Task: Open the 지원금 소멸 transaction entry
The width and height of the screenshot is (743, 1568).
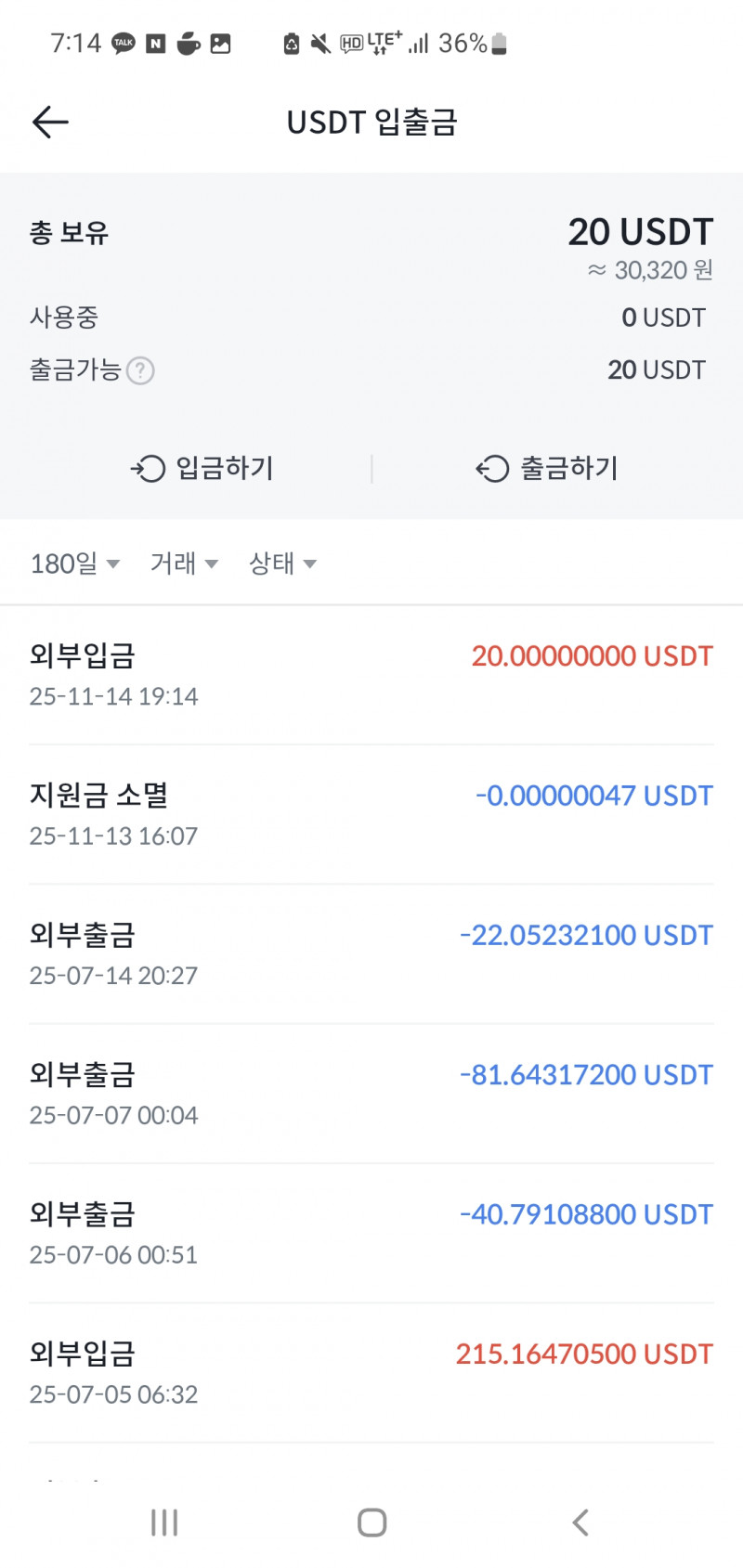Action: click(371, 814)
